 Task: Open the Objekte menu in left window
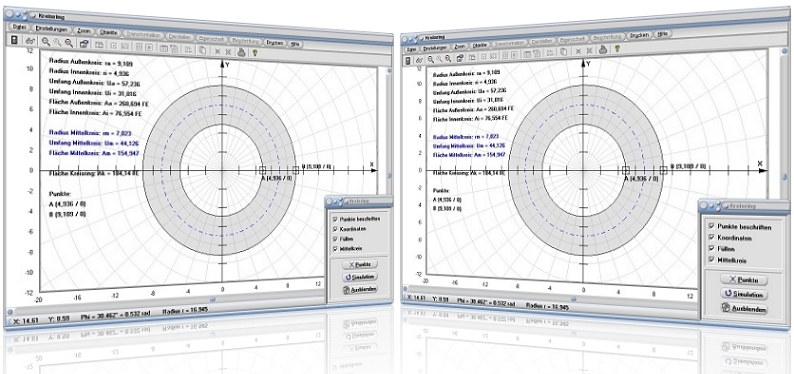coord(108,32)
